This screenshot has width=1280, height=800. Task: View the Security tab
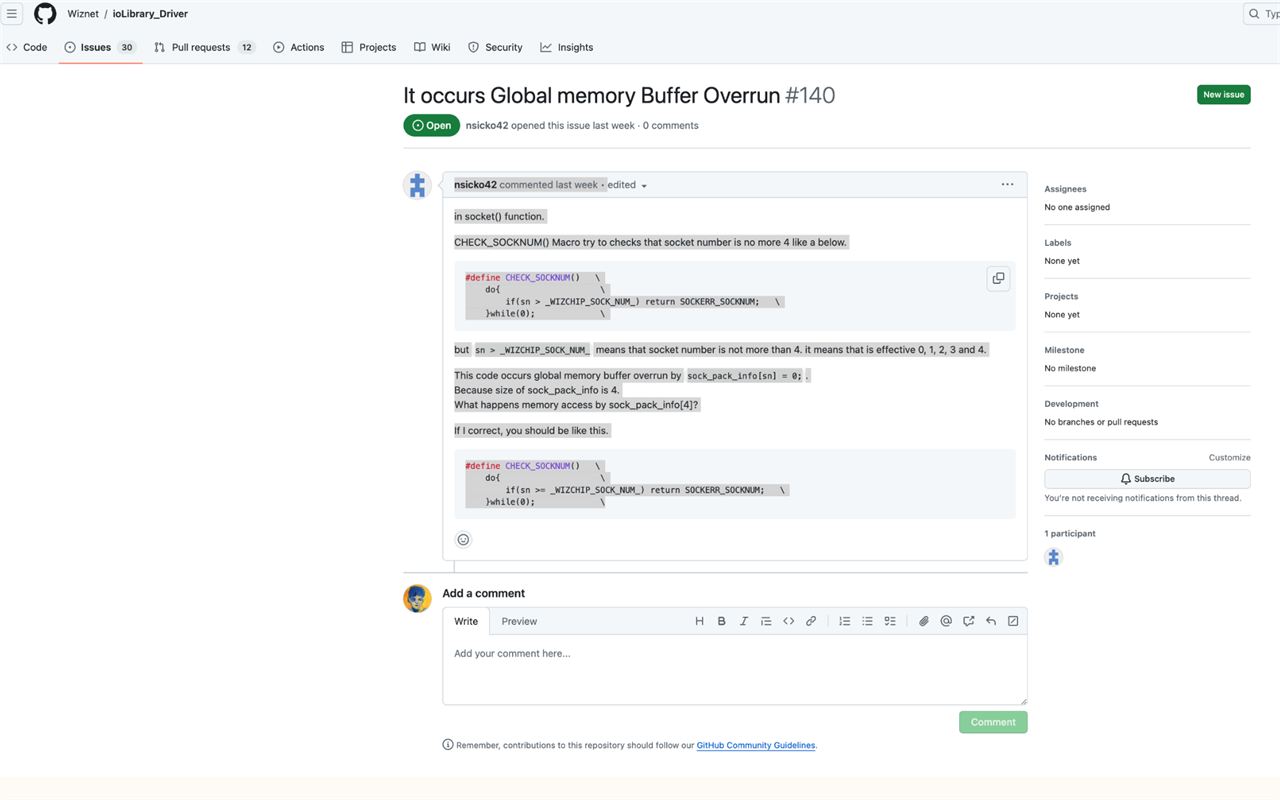pos(495,47)
